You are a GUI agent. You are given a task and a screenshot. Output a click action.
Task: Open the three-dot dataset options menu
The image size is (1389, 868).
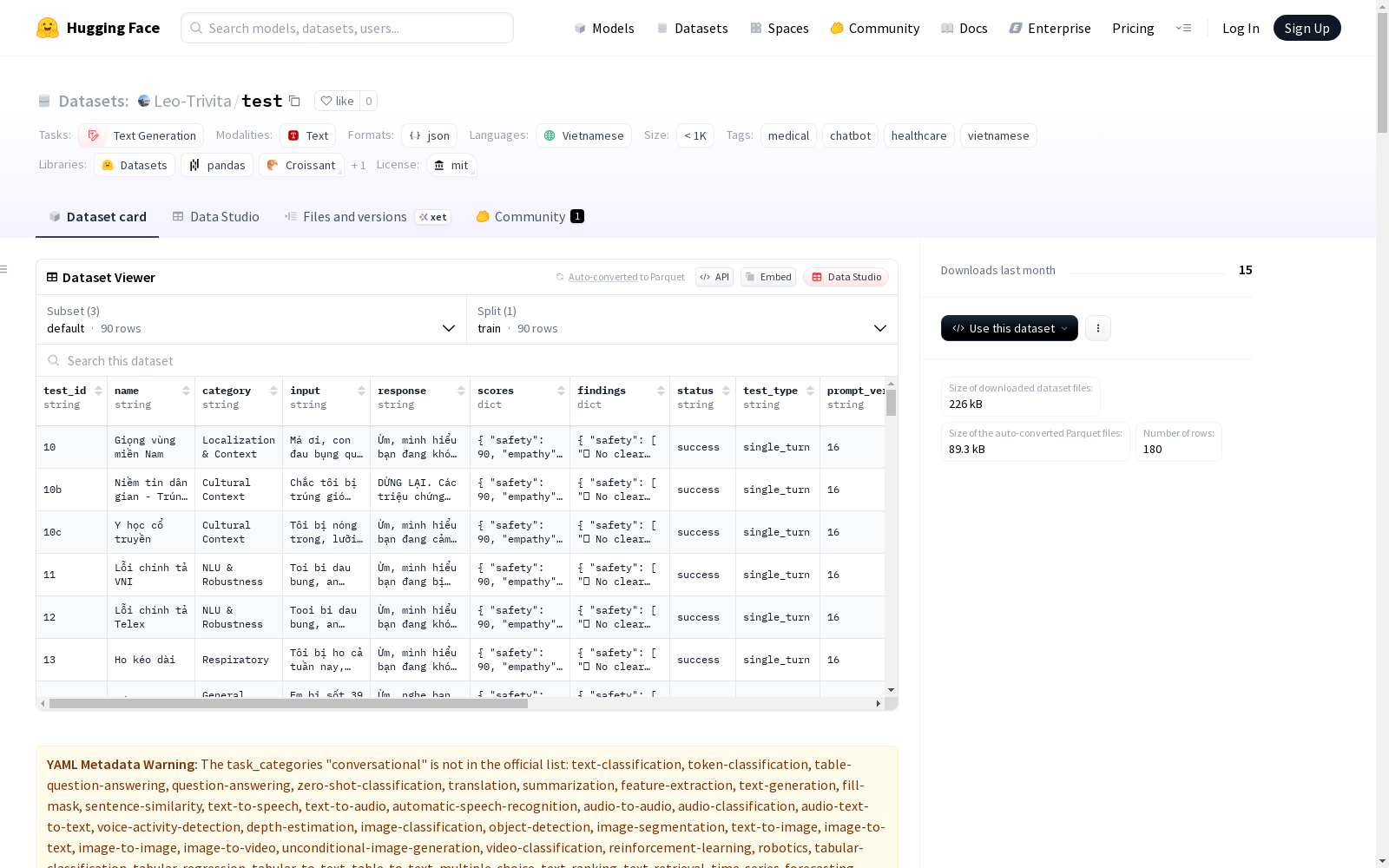pyautogui.click(x=1098, y=328)
